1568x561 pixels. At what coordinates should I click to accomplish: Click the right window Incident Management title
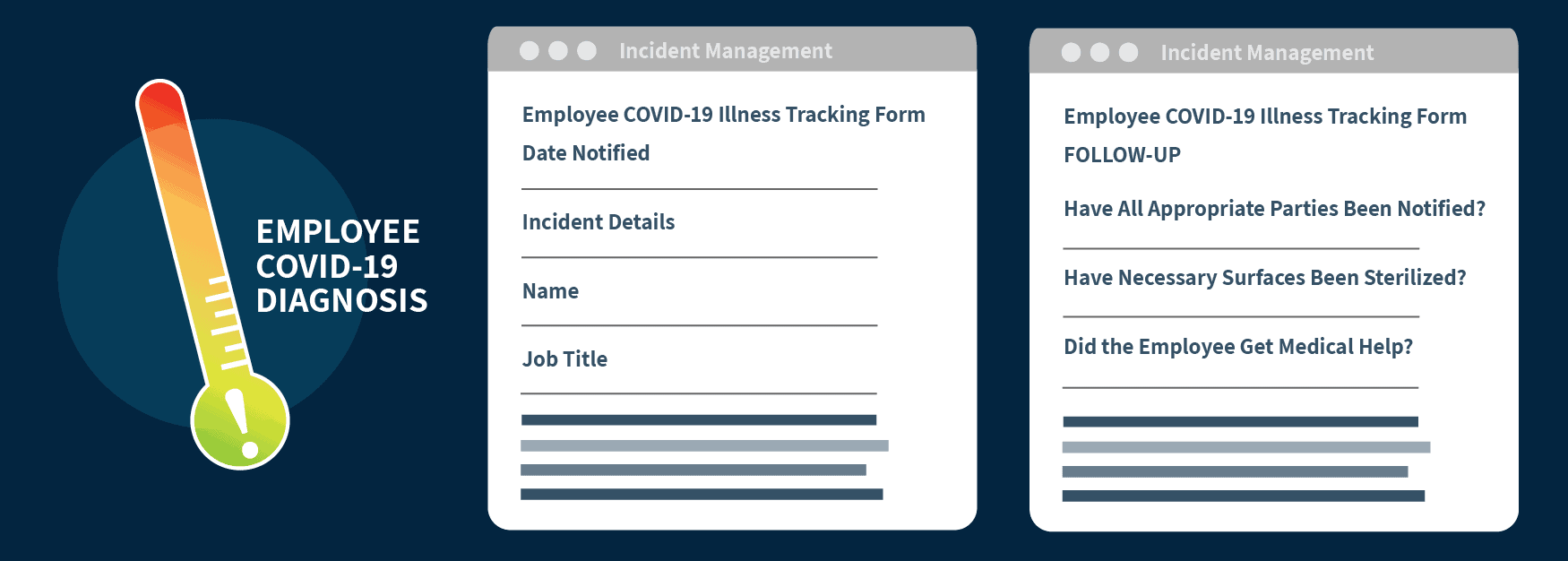click(1267, 53)
